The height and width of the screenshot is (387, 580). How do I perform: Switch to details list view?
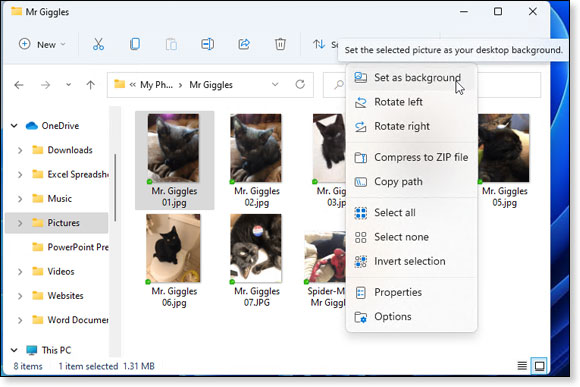click(522, 366)
